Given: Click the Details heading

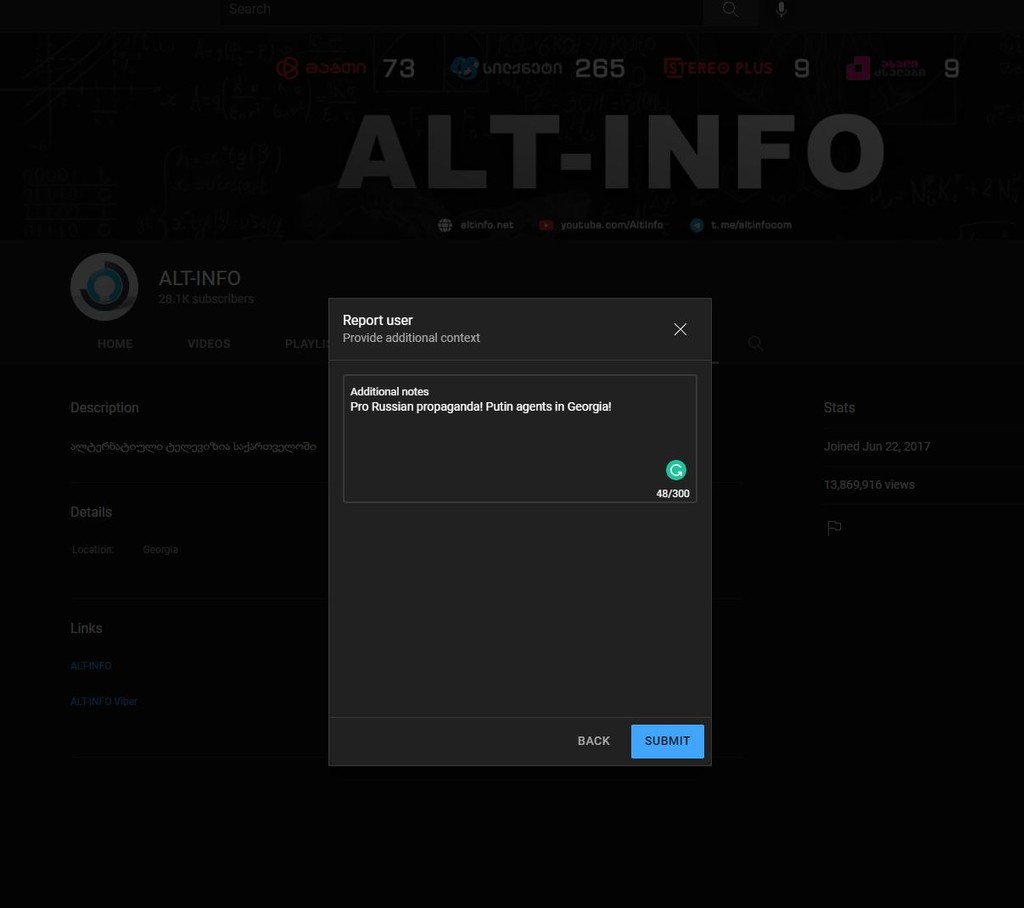Looking at the screenshot, I should [x=91, y=512].
